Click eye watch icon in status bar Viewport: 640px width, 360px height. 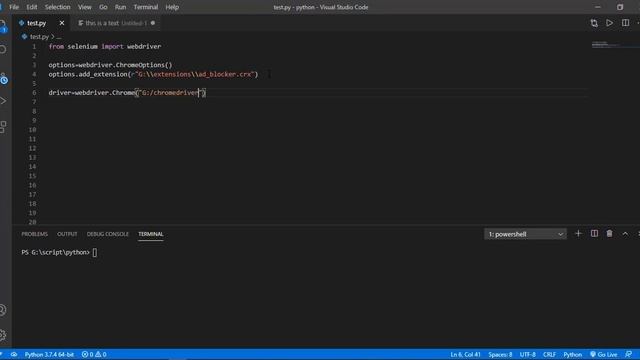[14, 354]
